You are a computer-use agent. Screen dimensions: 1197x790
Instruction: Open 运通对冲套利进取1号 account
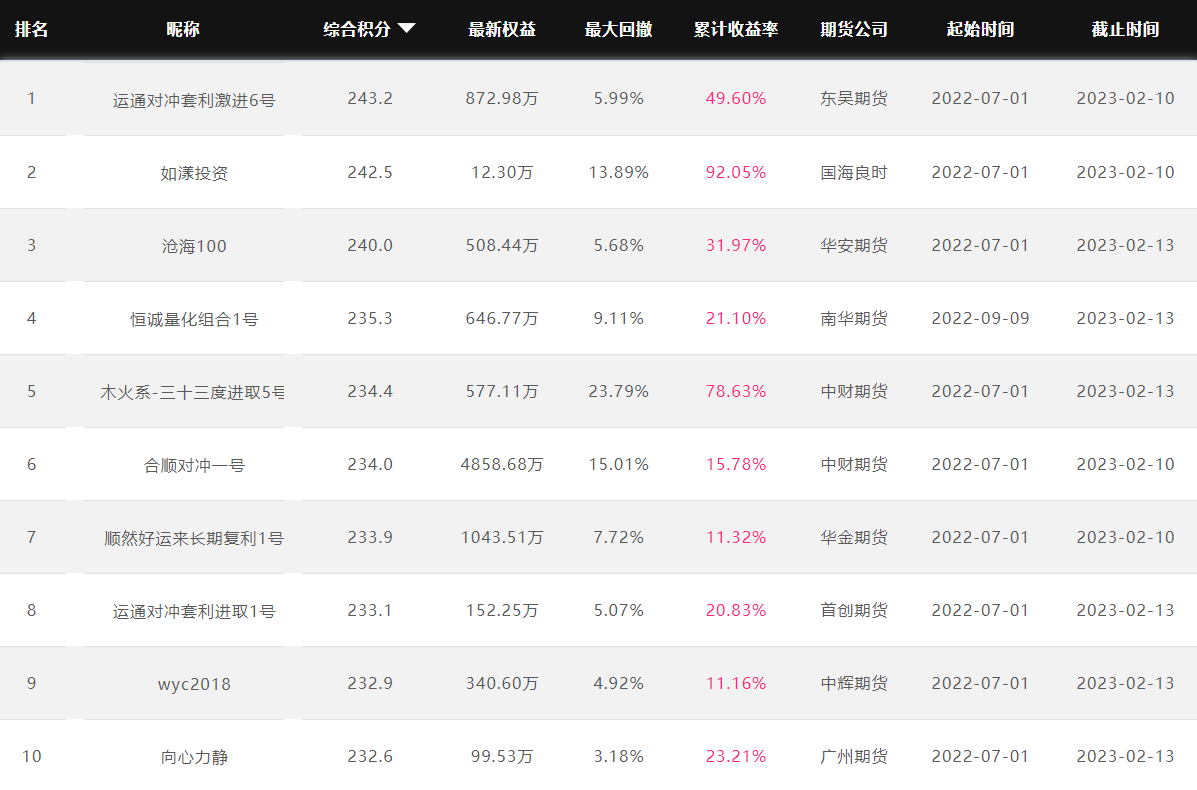click(194, 611)
